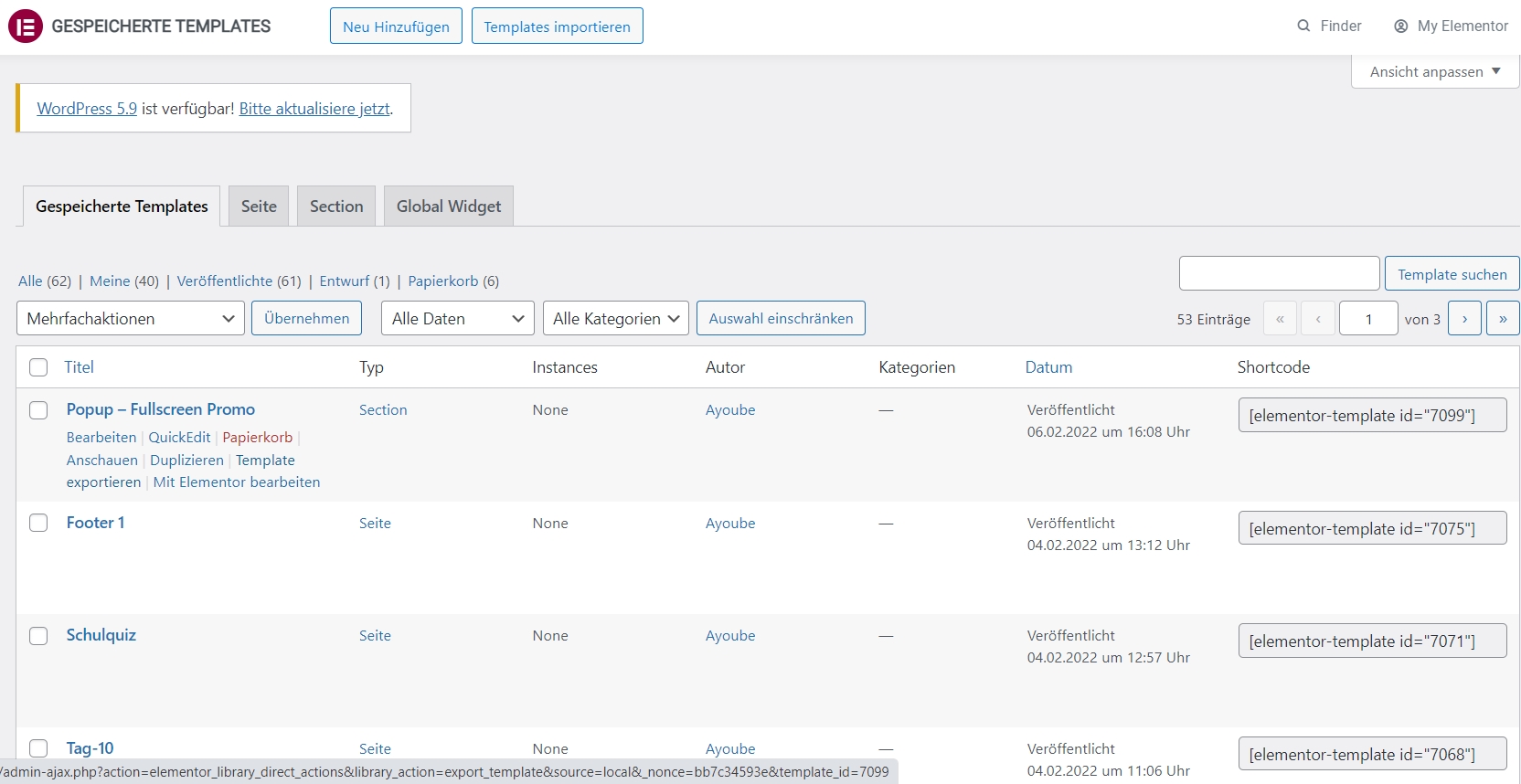Open the WordPress 5.9 link
Screen dimensions: 1521x784
[87, 109]
